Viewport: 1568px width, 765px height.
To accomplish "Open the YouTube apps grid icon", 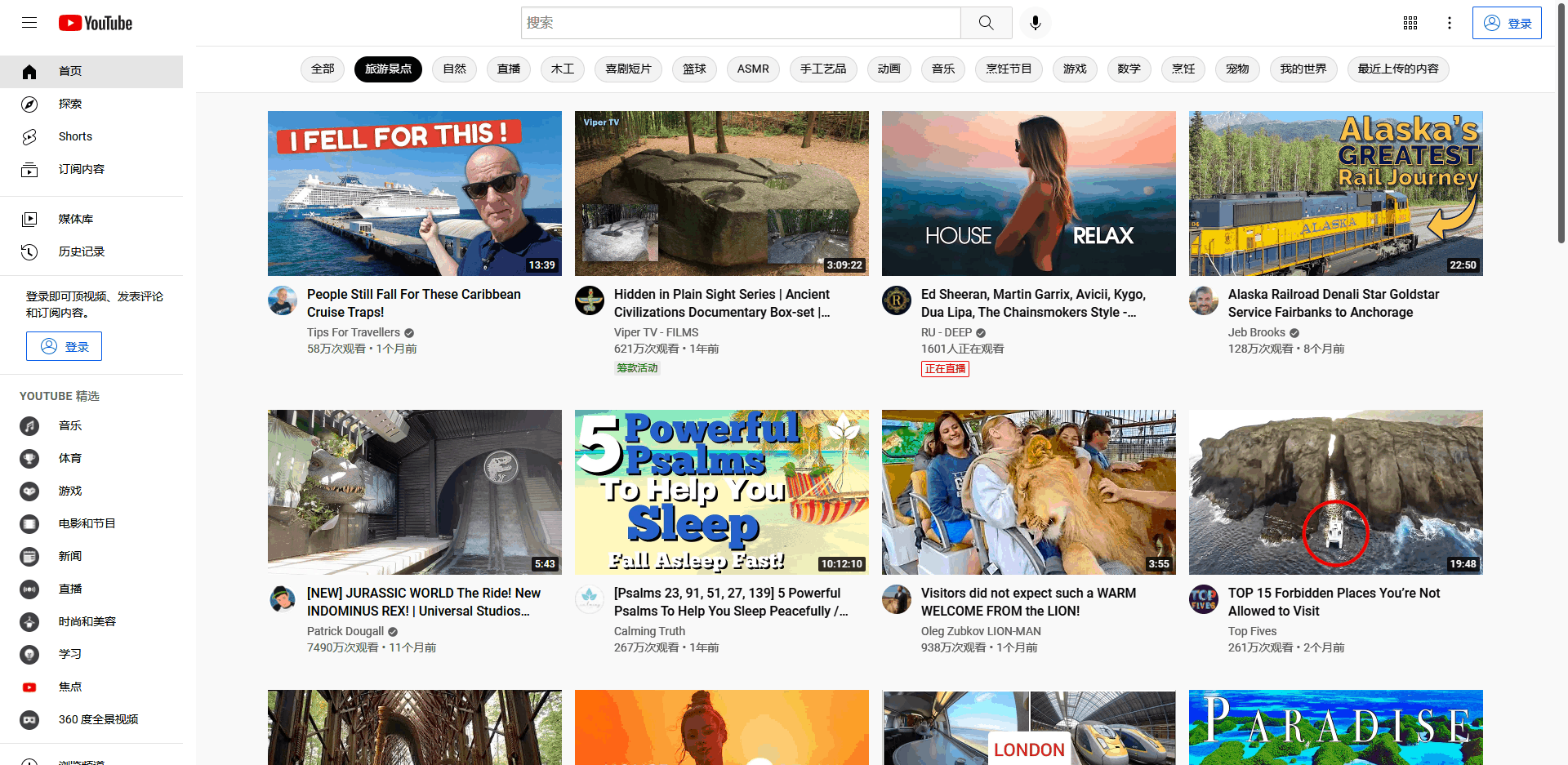I will point(1410,23).
